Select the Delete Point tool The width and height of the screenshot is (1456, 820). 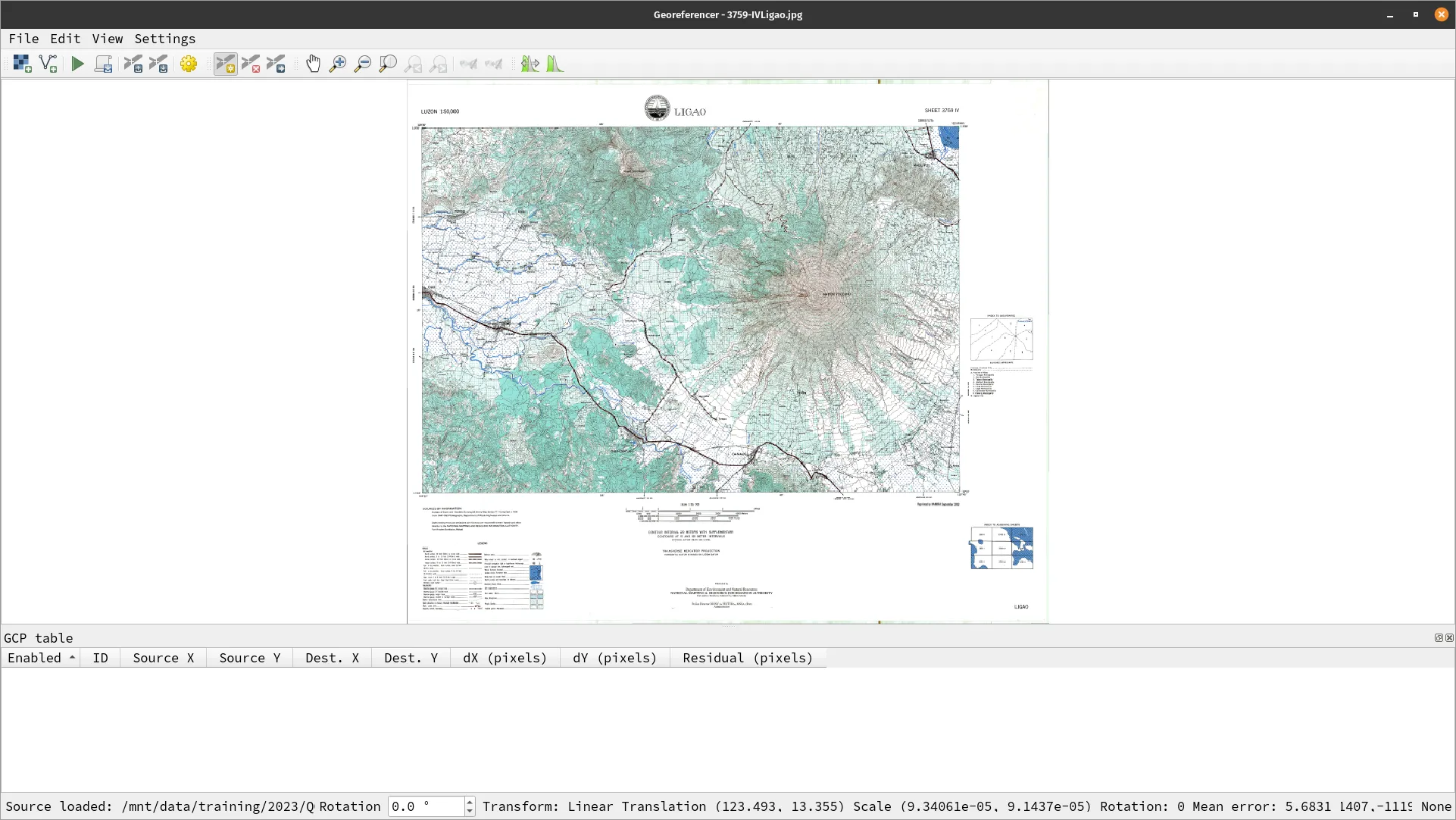coord(251,64)
